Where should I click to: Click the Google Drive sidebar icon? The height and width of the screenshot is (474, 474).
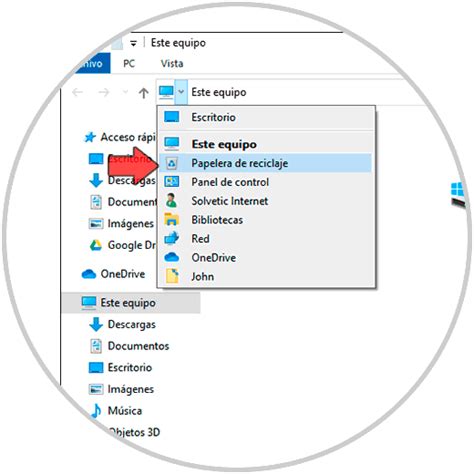click(x=96, y=245)
